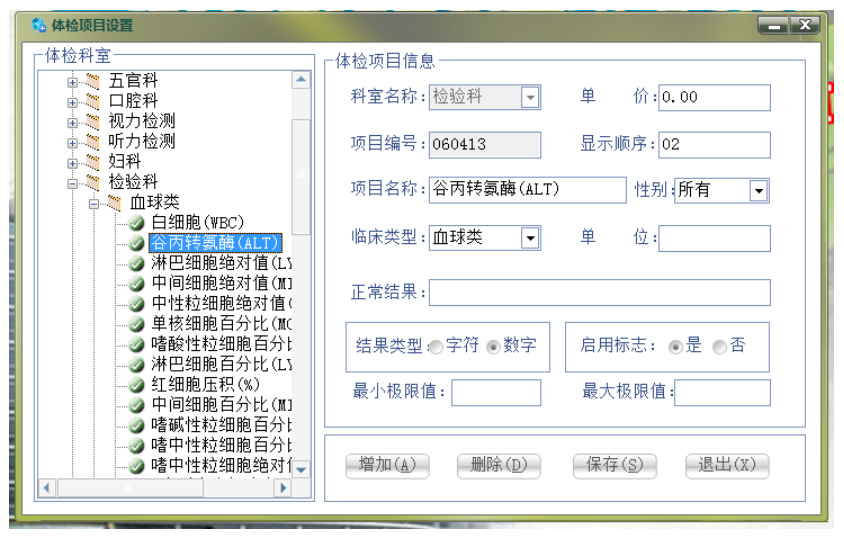Click the 显示顺序 input field

click(x=715, y=145)
